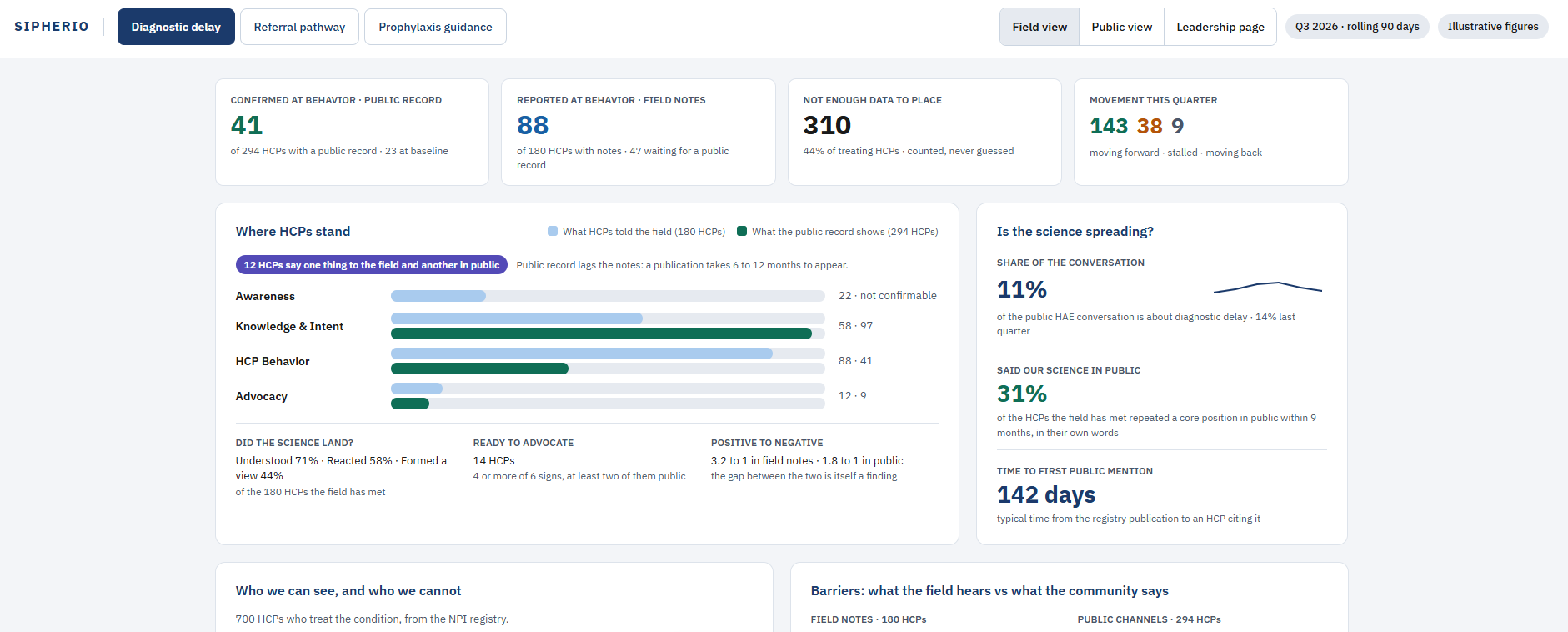This screenshot has width=1568, height=632.
Task: Click the Advocacy light blue bar
Action: (x=417, y=389)
